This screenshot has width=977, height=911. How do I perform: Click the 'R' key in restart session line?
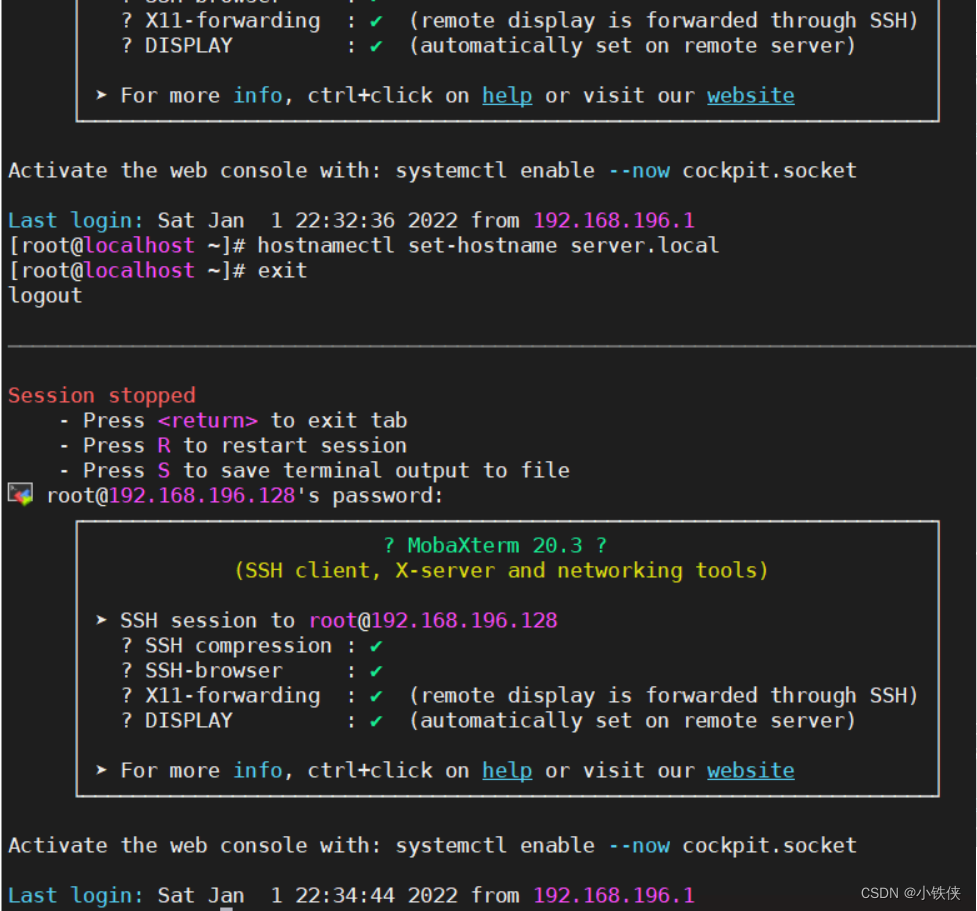(164, 446)
